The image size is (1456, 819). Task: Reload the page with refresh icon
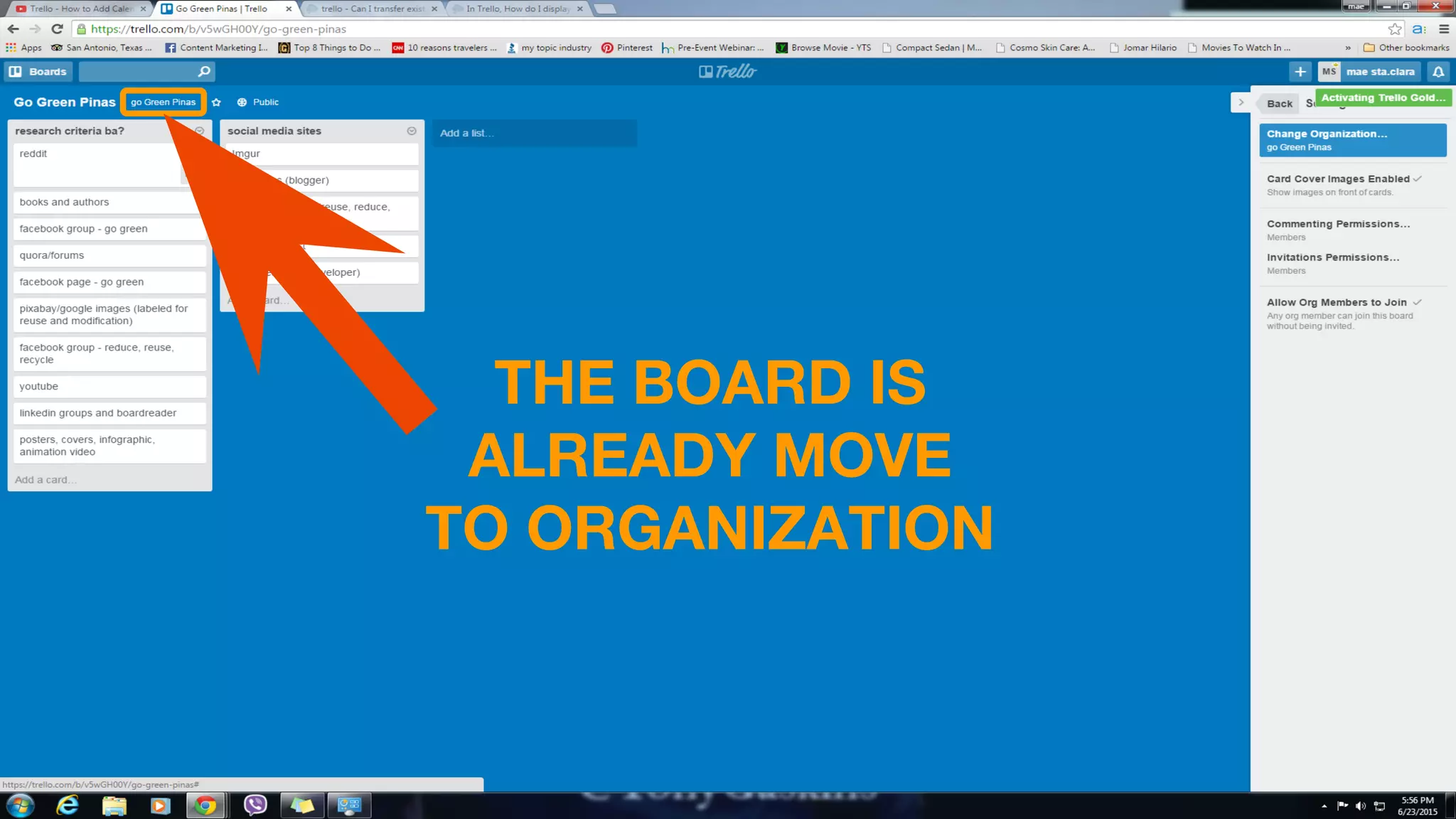click(58, 29)
